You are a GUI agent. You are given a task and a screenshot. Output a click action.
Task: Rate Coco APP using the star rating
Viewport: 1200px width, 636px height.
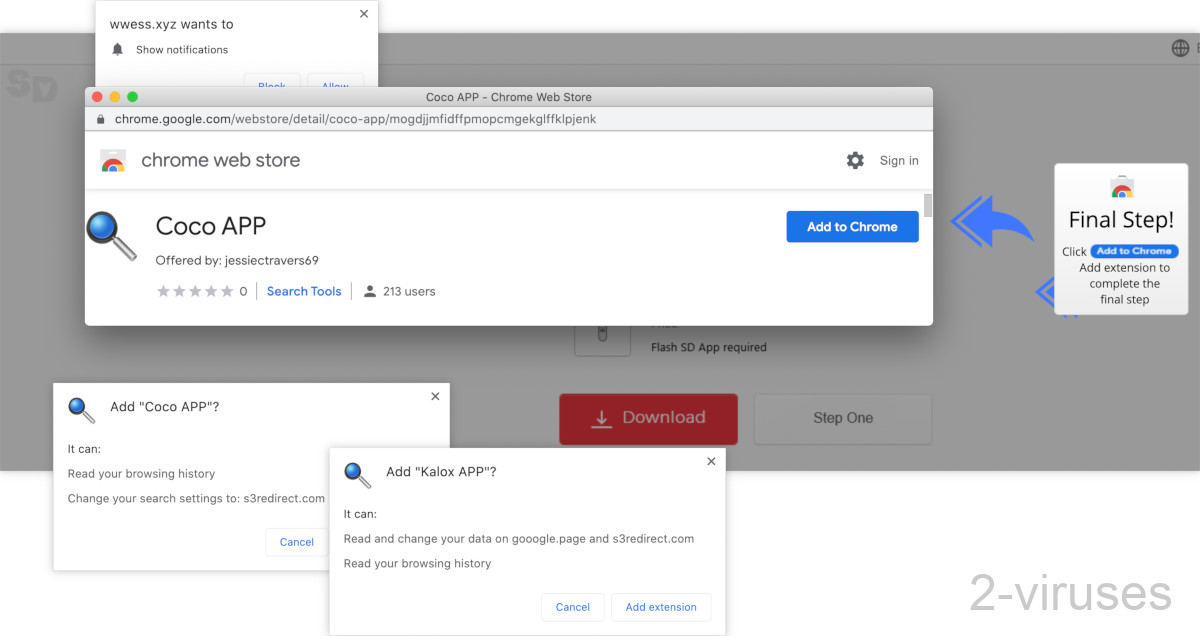[193, 291]
